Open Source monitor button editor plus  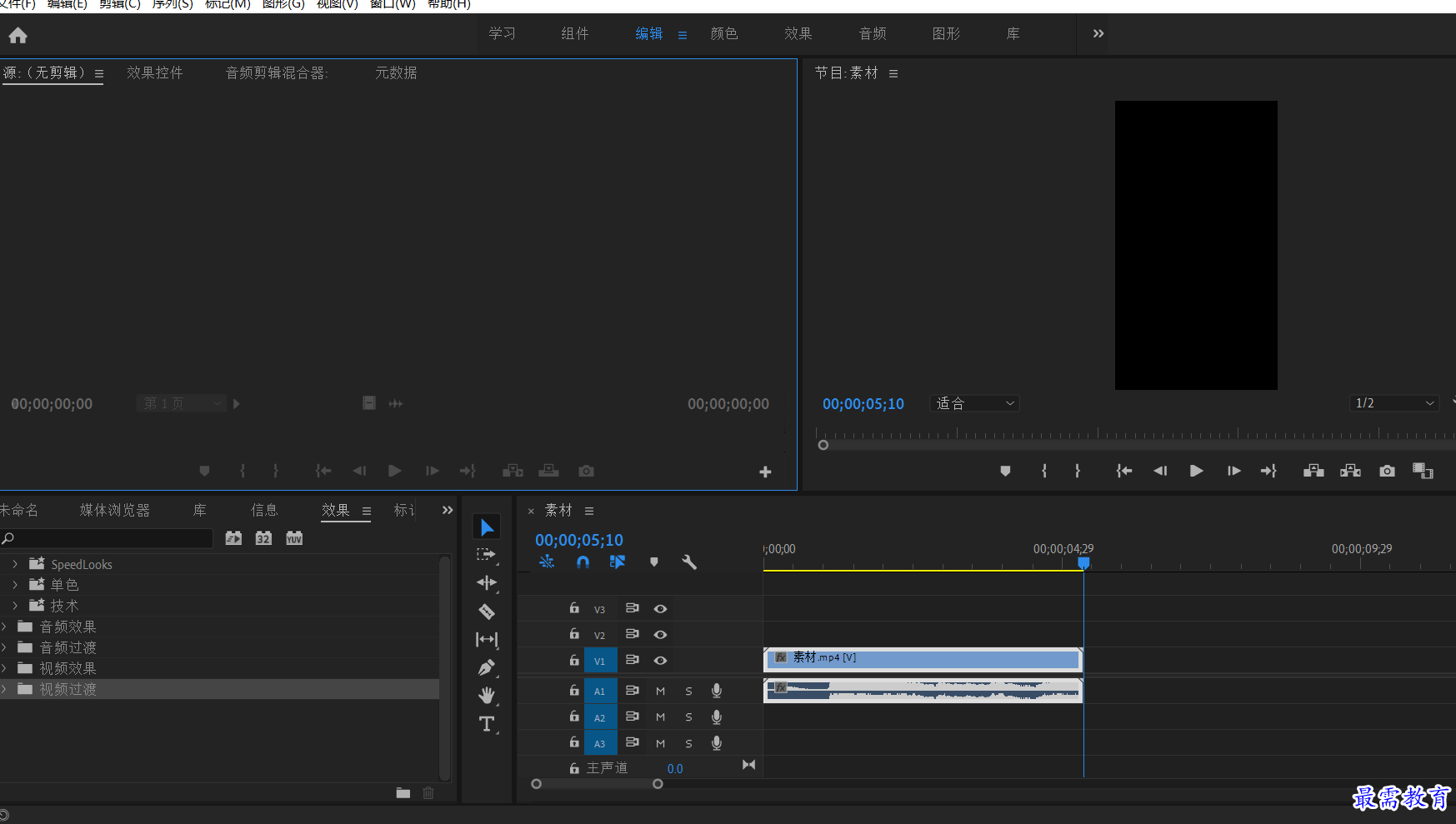[x=765, y=472]
